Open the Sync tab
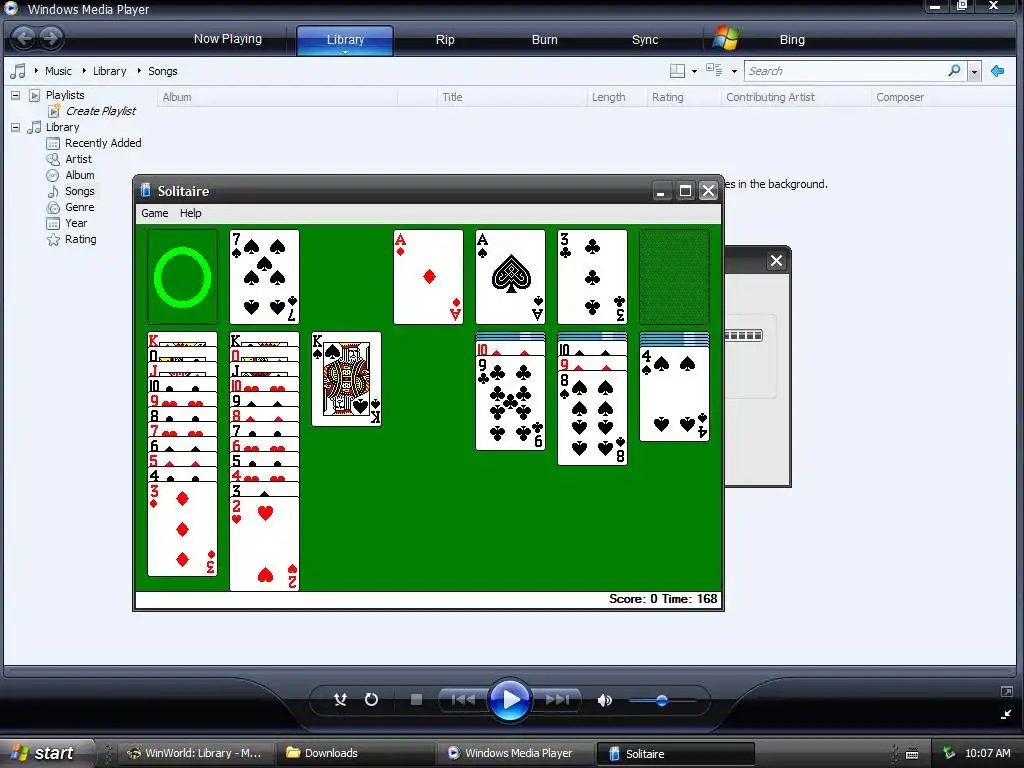 [x=645, y=40]
